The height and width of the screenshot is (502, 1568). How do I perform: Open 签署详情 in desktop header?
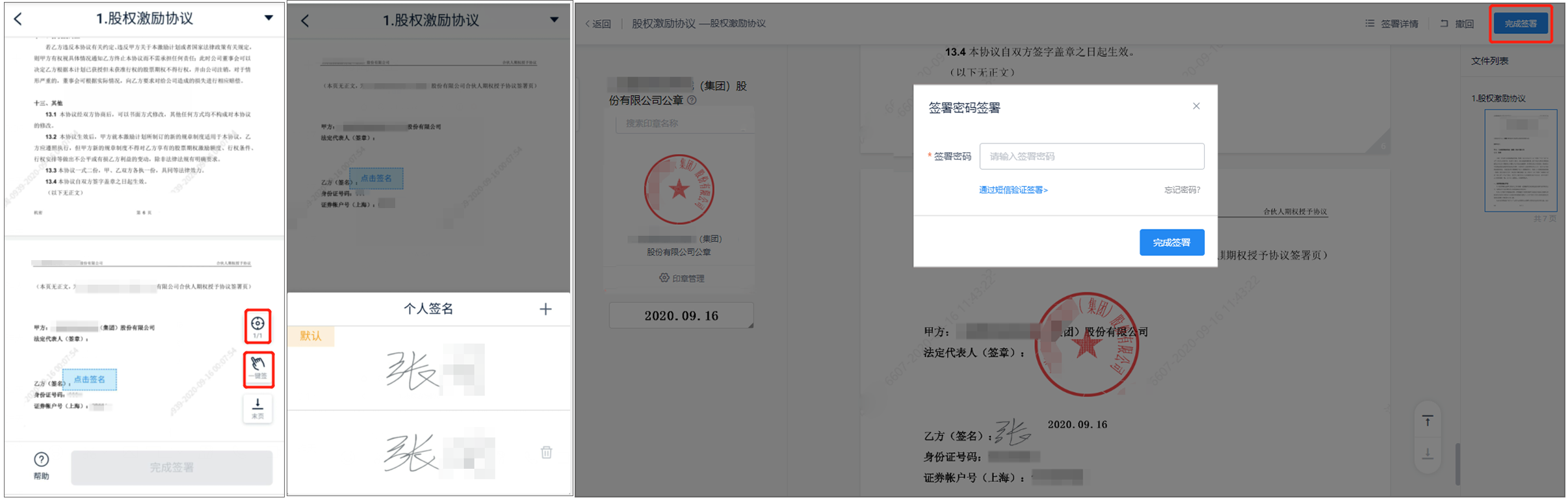[x=1391, y=23]
